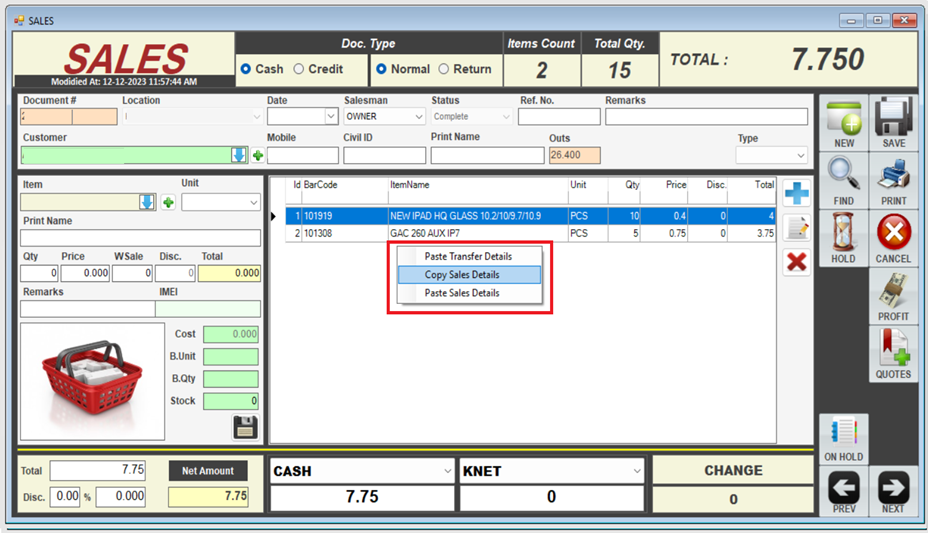
Task: Click the SALES window title bar icon
Action: click(x=19, y=21)
